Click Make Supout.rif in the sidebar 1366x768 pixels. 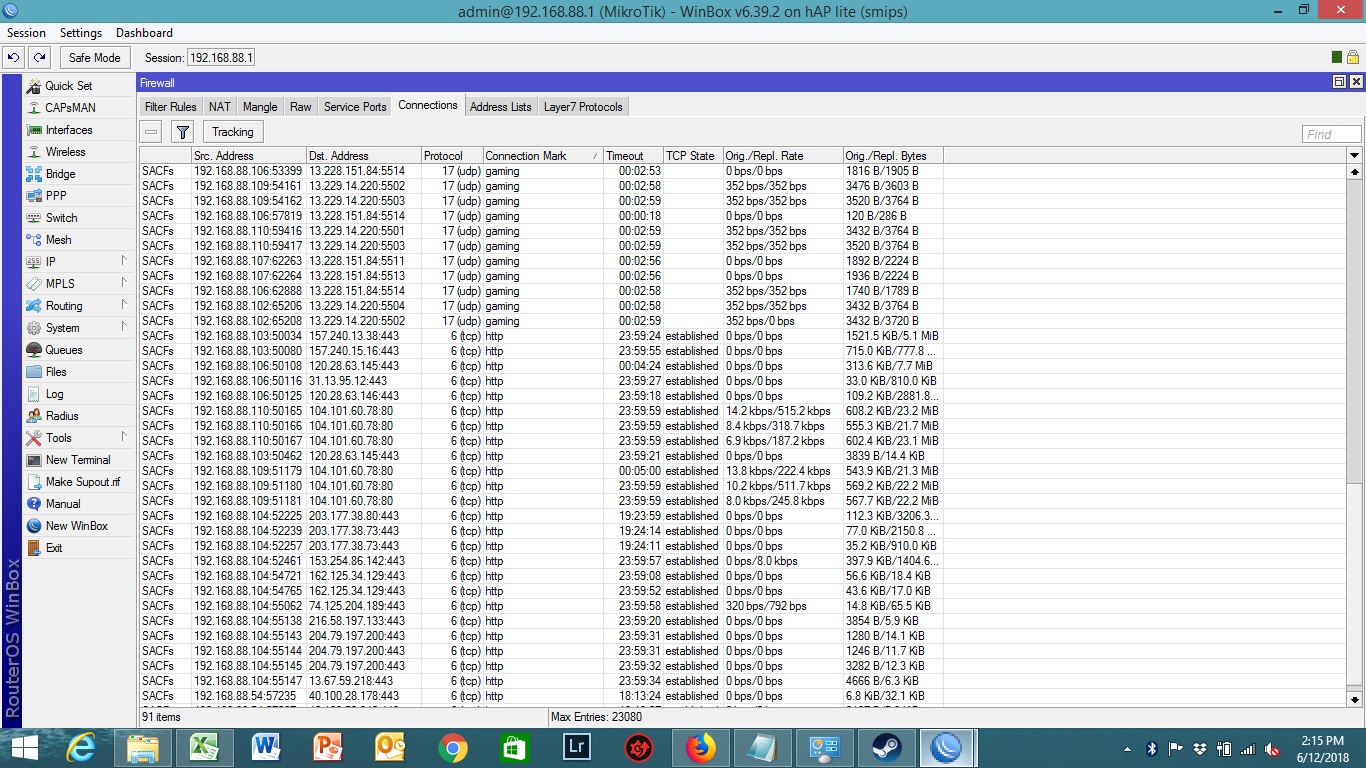click(x=80, y=482)
